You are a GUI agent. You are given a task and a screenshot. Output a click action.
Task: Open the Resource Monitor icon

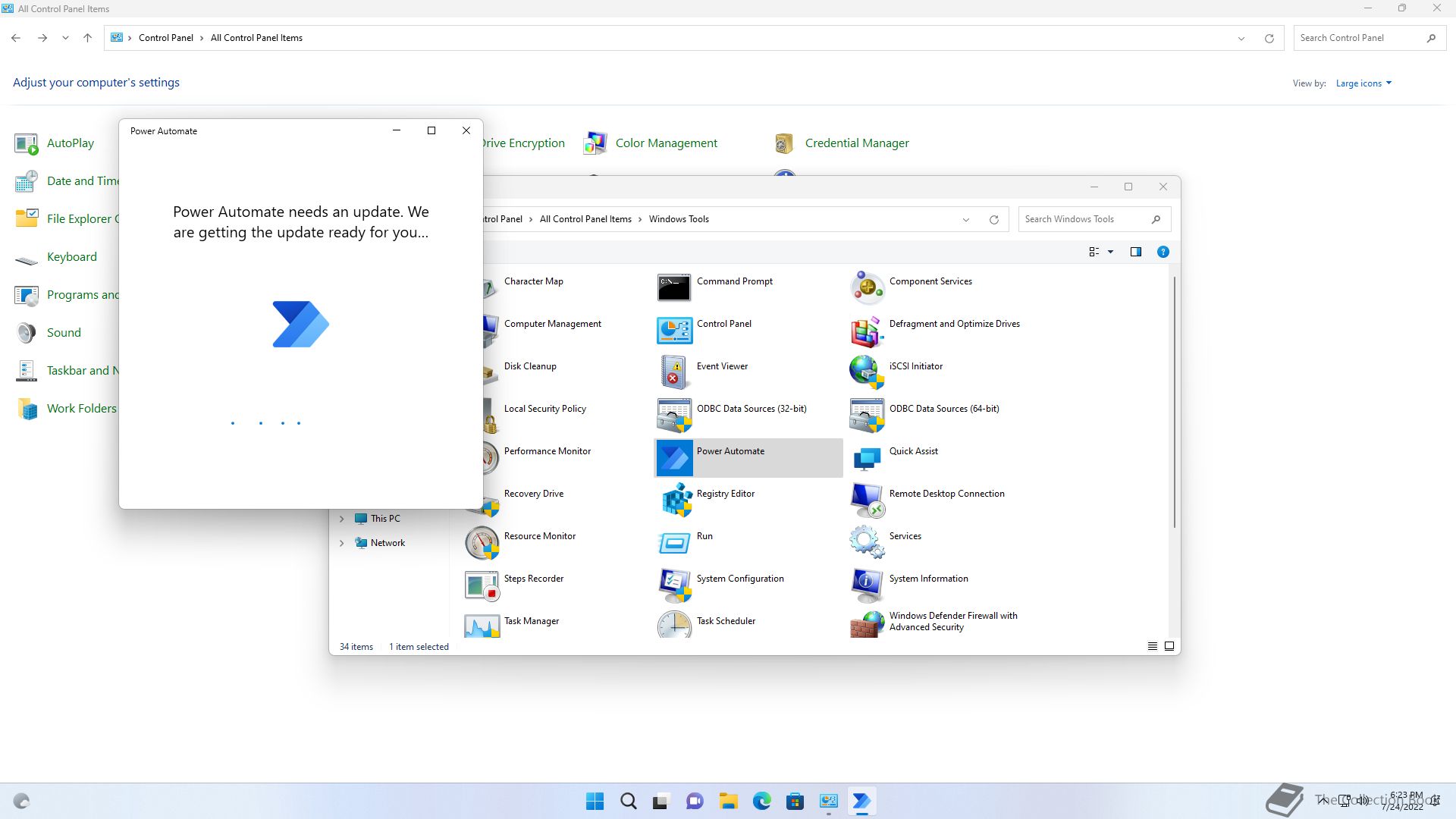click(482, 543)
